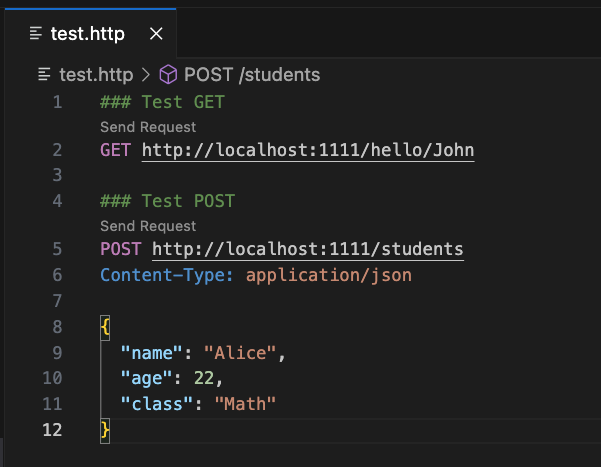Click line number 12 in the gutter

point(53,430)
